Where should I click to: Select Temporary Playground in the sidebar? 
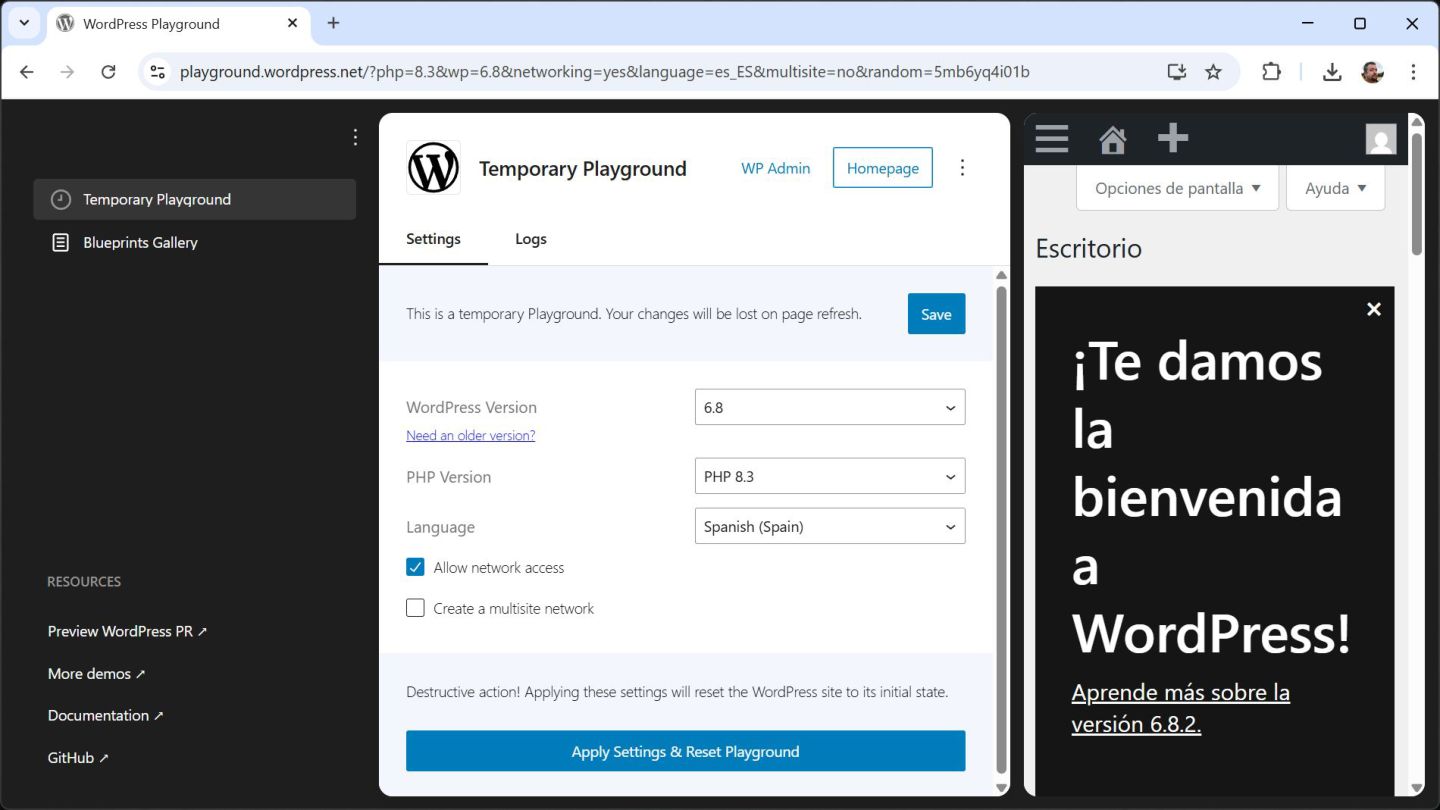pyautogui.click(x=195, y=199)
